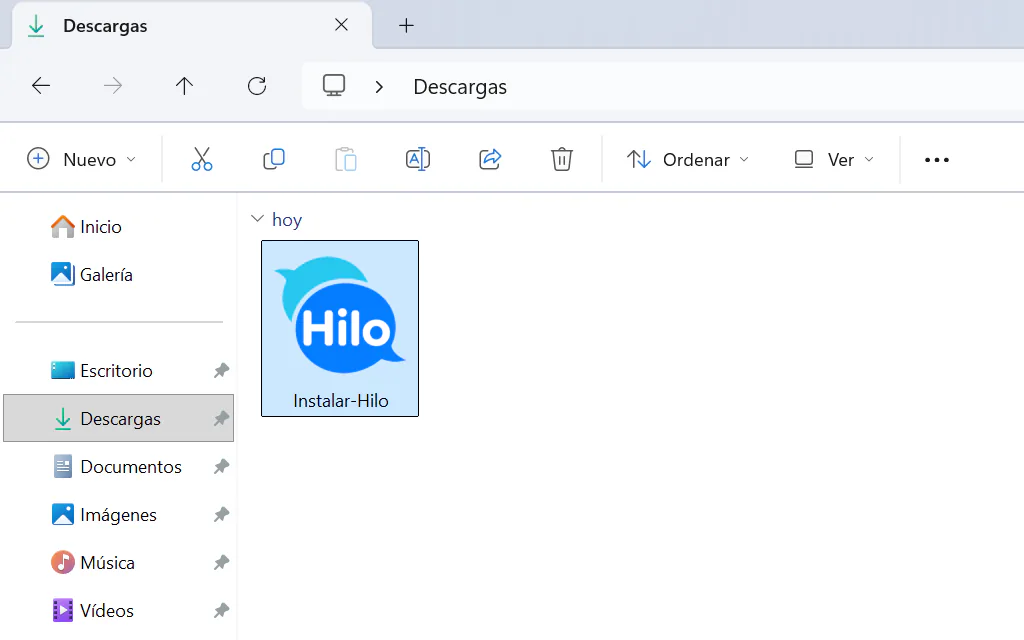1024x640 pixels.
Task: Expand the breadcrumb chevron before Descargas
Action: pos(379,86)
